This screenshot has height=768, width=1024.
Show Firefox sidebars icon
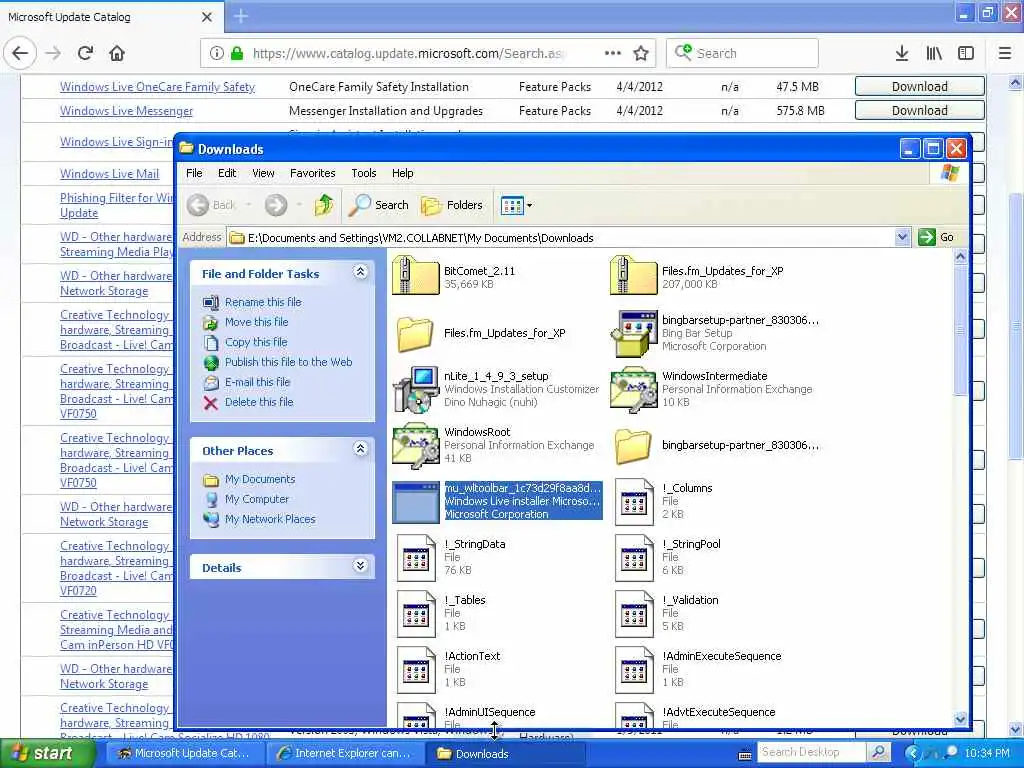[x=966, y=53]
